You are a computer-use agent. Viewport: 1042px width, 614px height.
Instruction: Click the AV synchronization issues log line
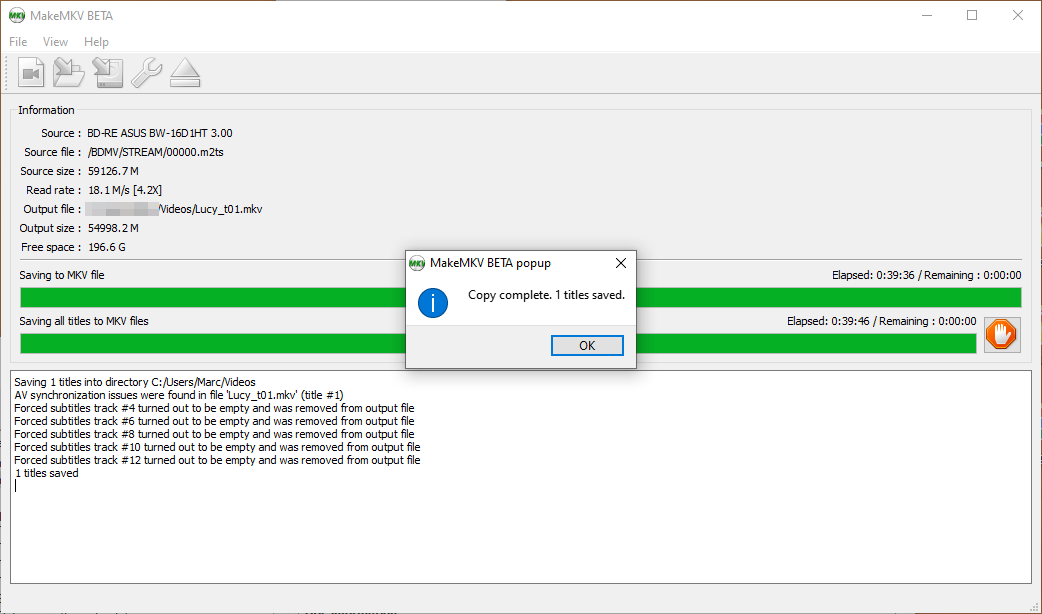[x=178, y=395]
